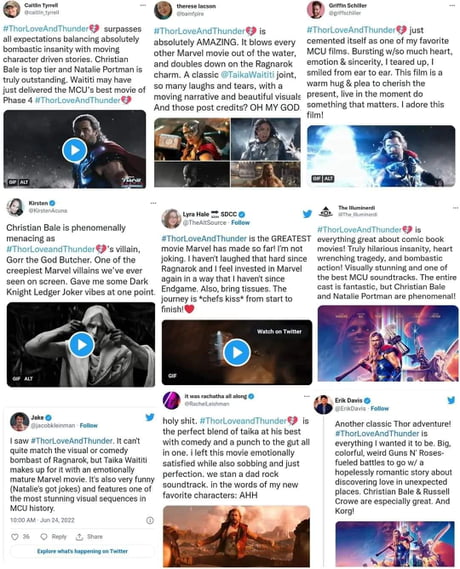Viewport: 460px width, 569px height.
Task: Click the Twitter bird icon in Lyra Hale's tweet
Action: click(307, 214)
